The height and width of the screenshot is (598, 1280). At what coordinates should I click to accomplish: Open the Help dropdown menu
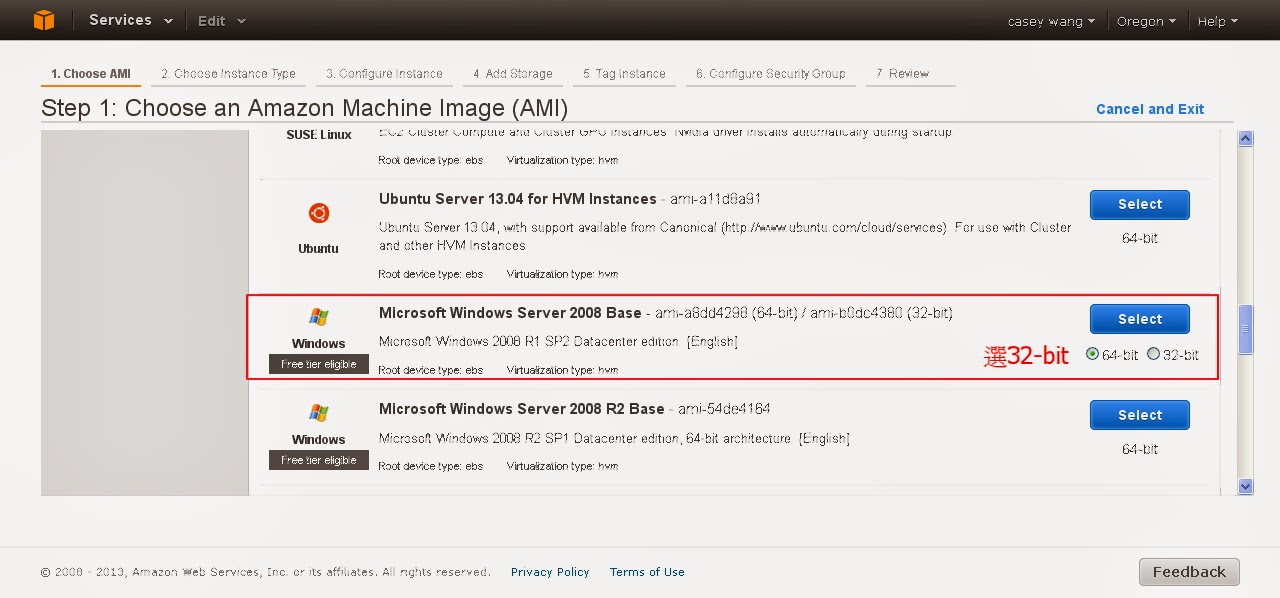(x=1217, y=21)
